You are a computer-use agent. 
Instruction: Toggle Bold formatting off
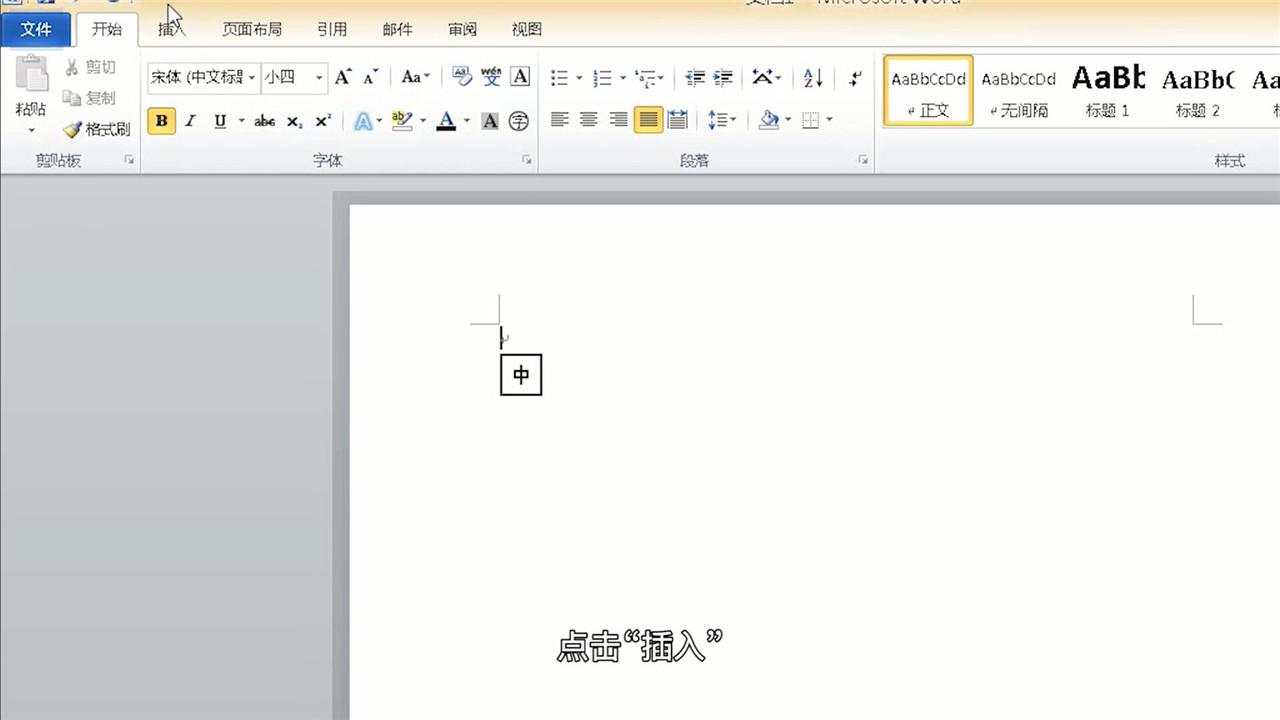click(161, 121)
